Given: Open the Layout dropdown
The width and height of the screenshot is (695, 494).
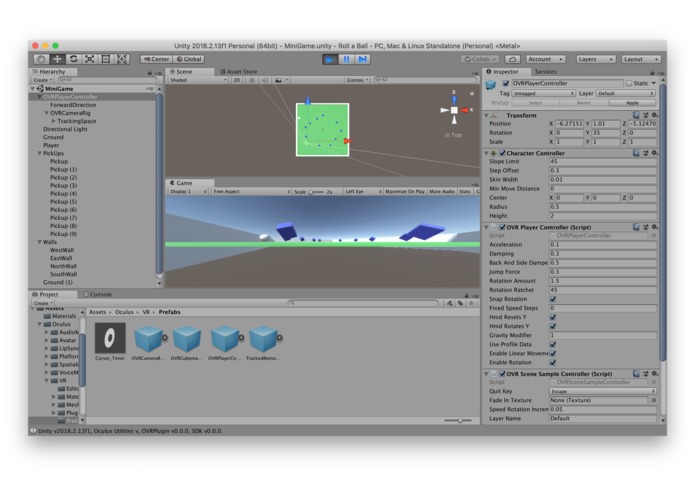Looking at the screenshot, I should pos(641,59).
